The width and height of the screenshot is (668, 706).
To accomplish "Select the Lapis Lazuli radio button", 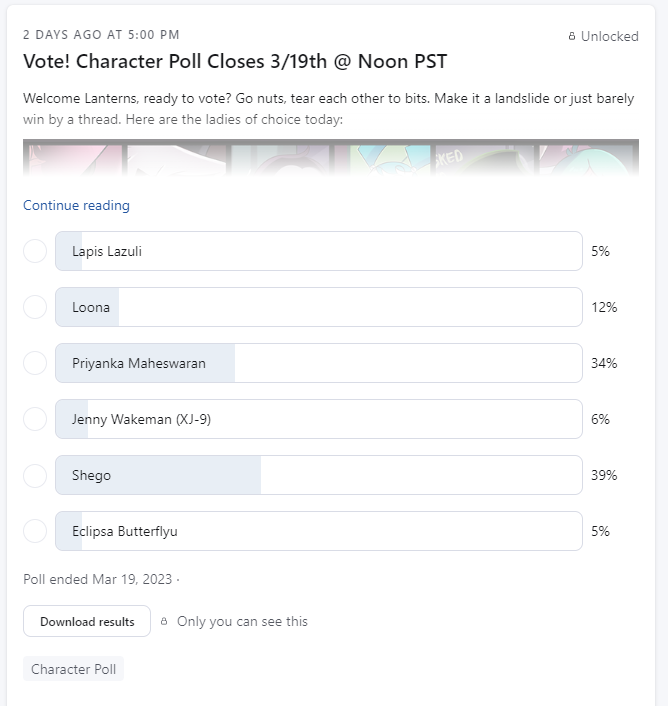I will (x=35, y=251).
